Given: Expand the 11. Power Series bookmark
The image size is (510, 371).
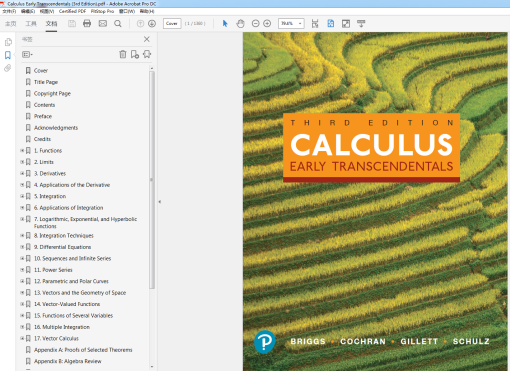Looking at the screenshot, I should pos(22,270).
